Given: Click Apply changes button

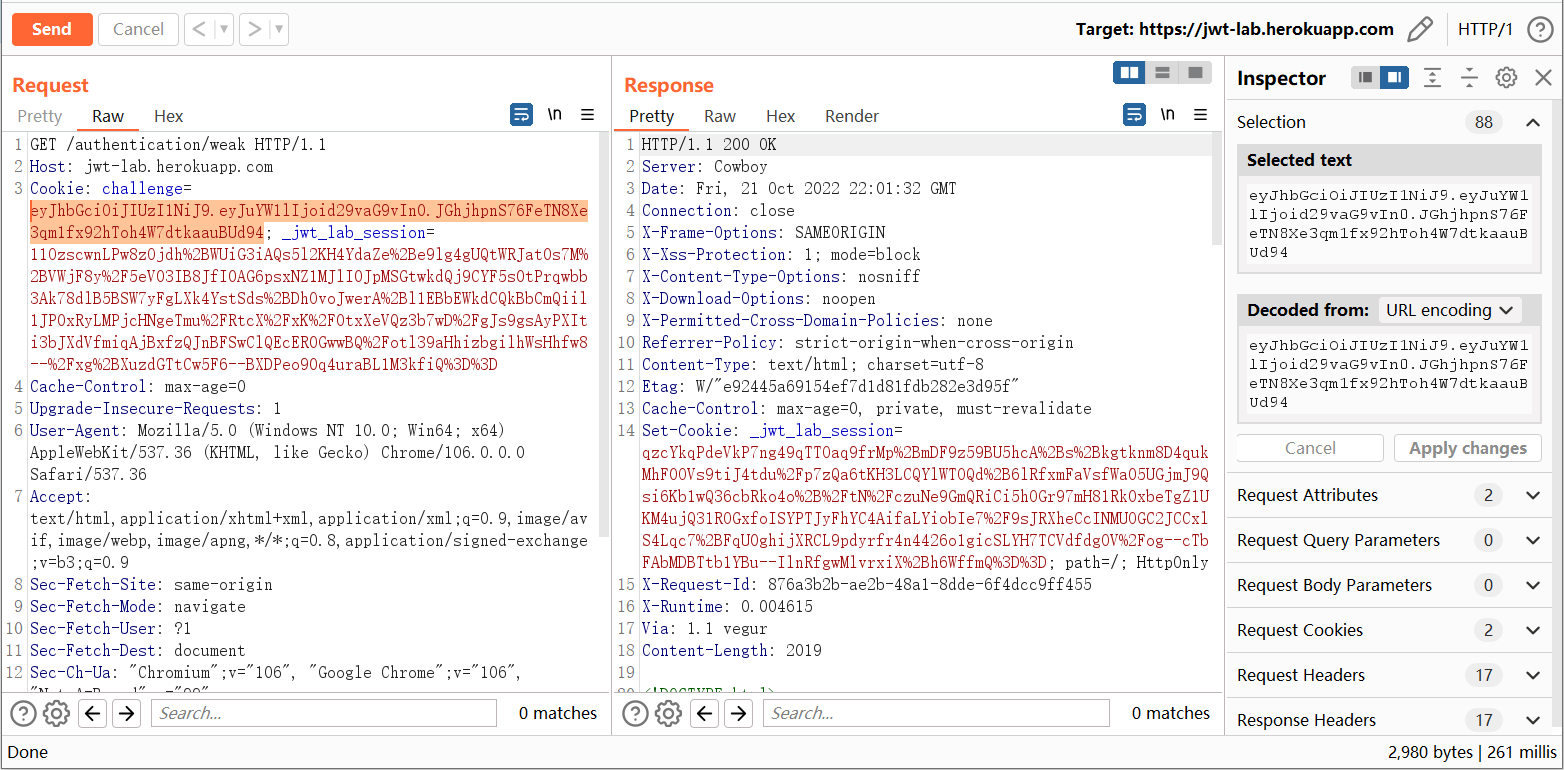Looking at the screenshot, I should (x=1467, y=448).
